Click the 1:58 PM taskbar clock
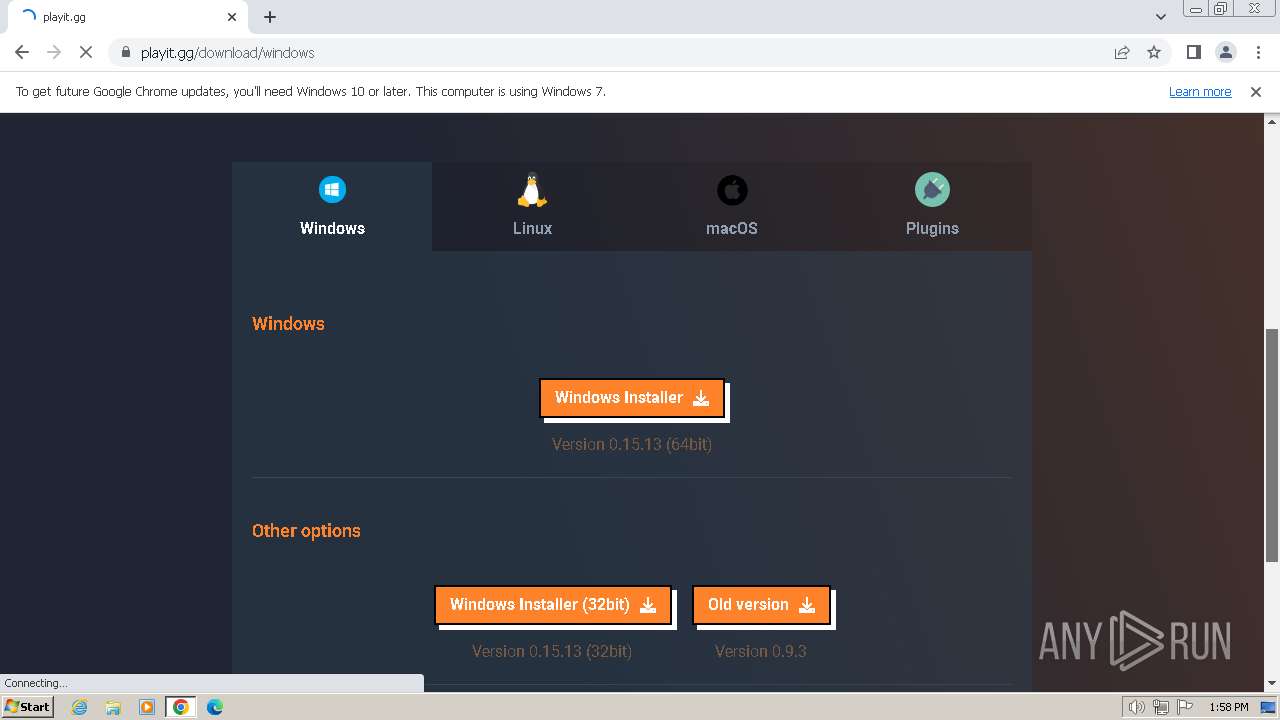Viewport: 1280px width, 720px height. click(1229, 707)
